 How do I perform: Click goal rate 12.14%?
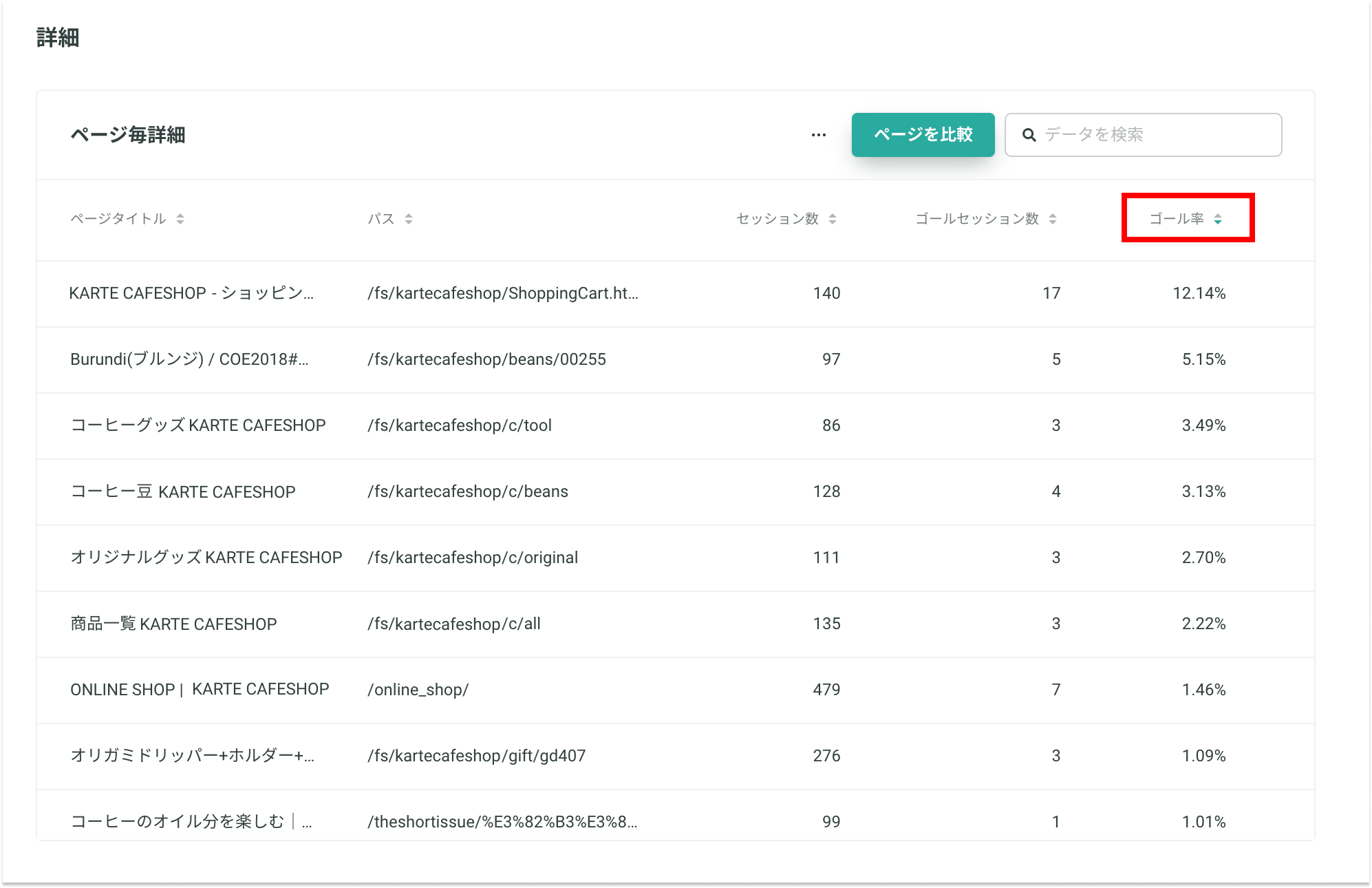click(x=1199, y=293)
